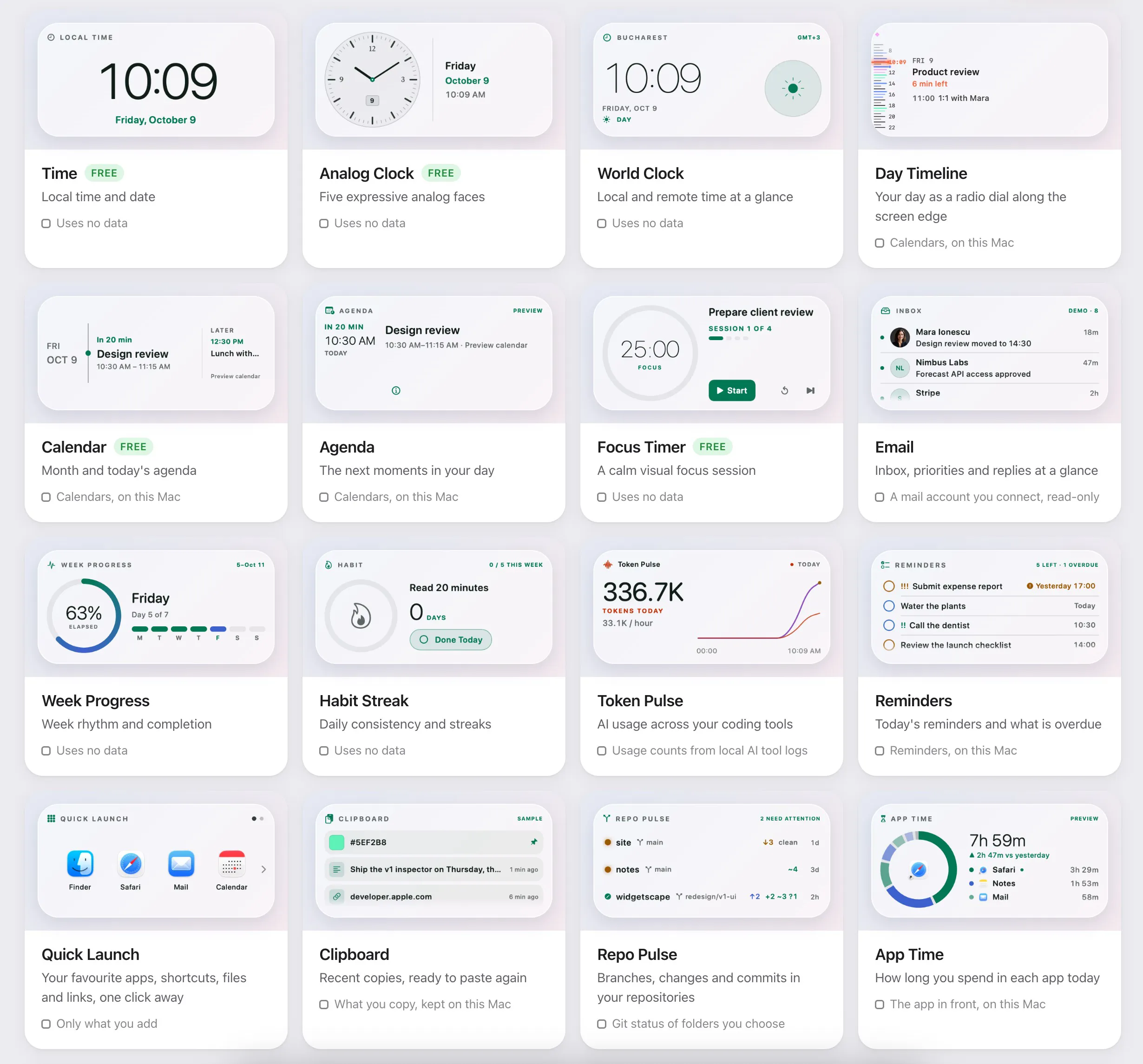This screenshot has width=1143, height=1064.
Task: Click the Nimbus Labs NL avatar
Action: point(900,368)
